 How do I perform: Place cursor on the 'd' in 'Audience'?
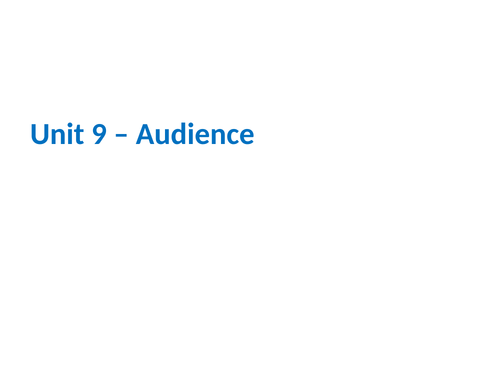coord(178,134)
